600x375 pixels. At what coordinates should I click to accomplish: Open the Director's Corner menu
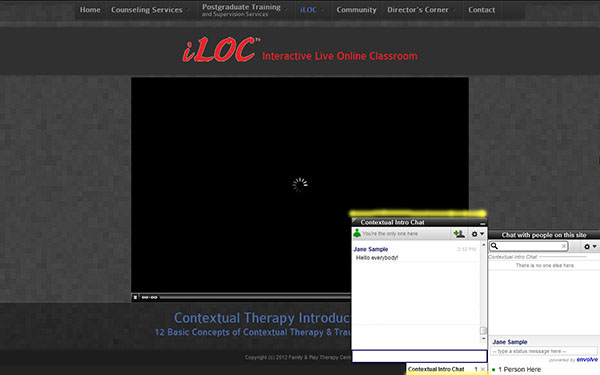point(417,10)
